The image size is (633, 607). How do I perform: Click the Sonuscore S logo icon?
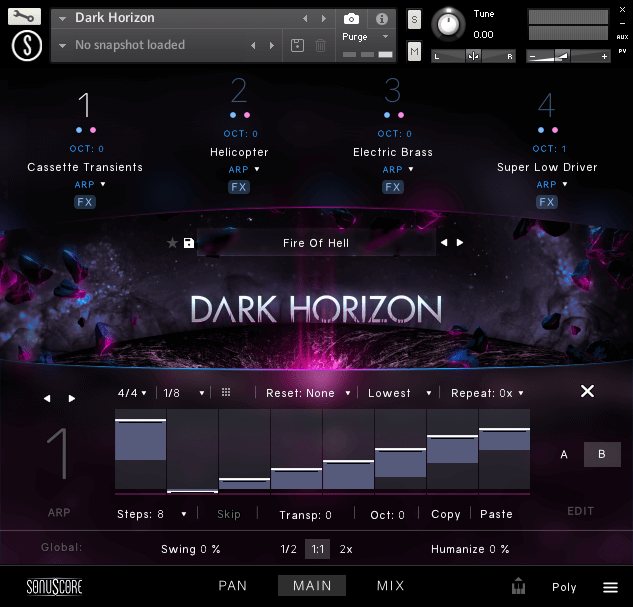(27, 46)
